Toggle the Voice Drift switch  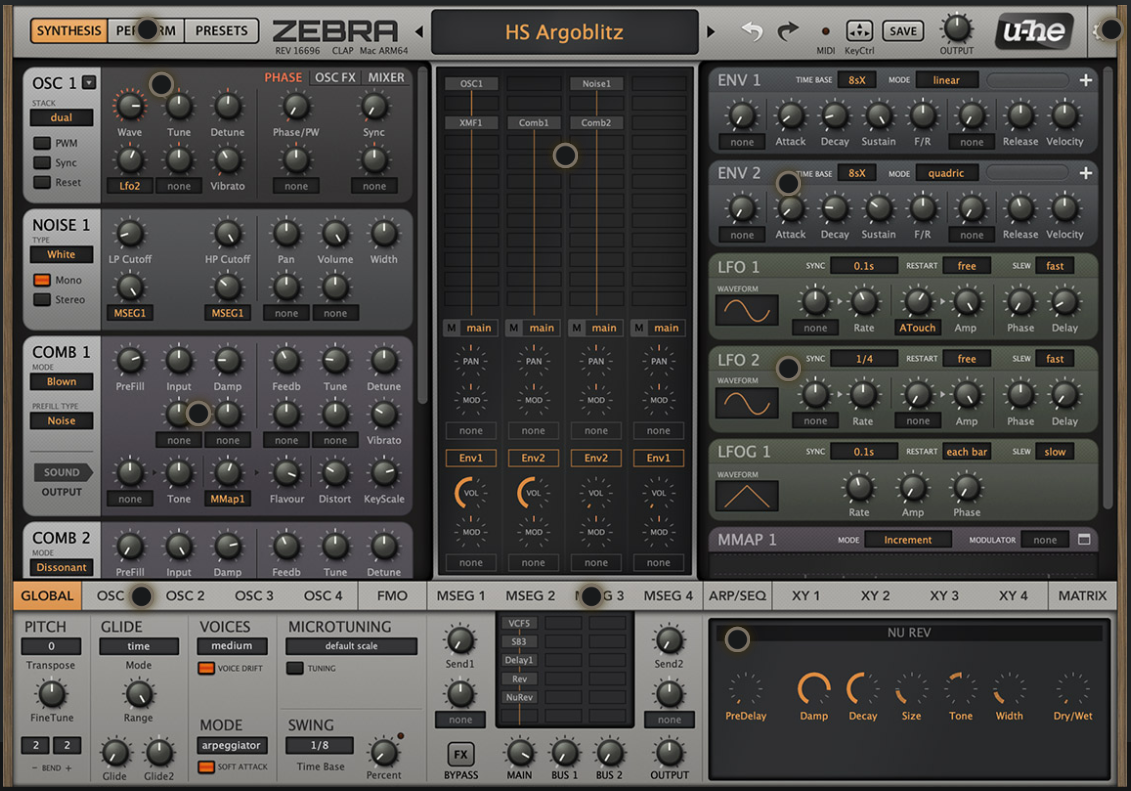[x=206, y=668]
